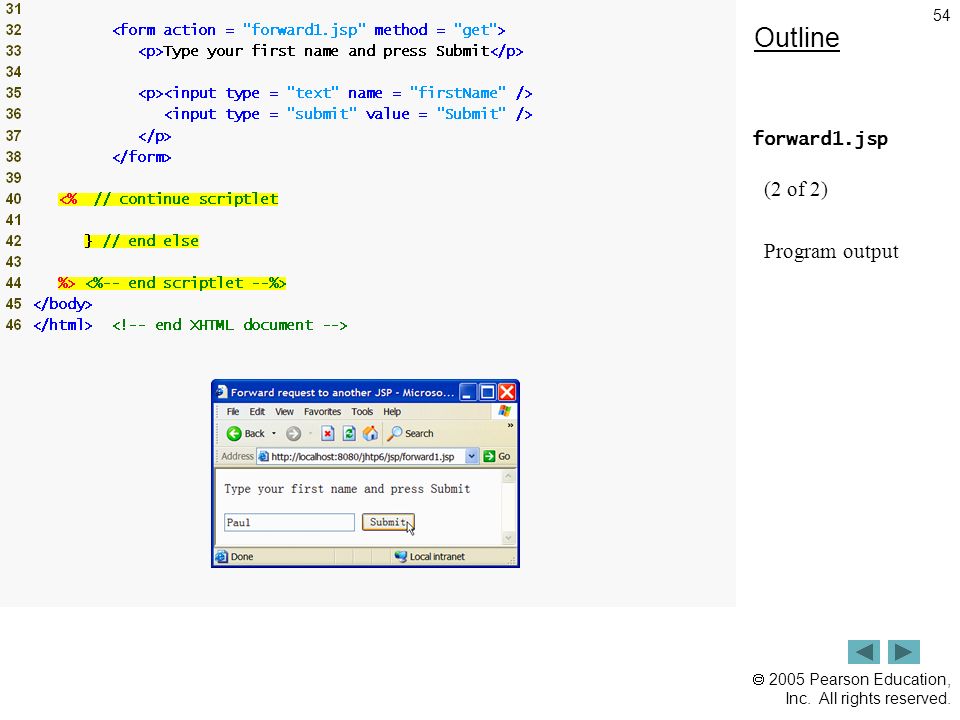The width and height of the screenshot is (960, 720).
Task: Click the green Back arrow in browser
Action: pos(234,433)
